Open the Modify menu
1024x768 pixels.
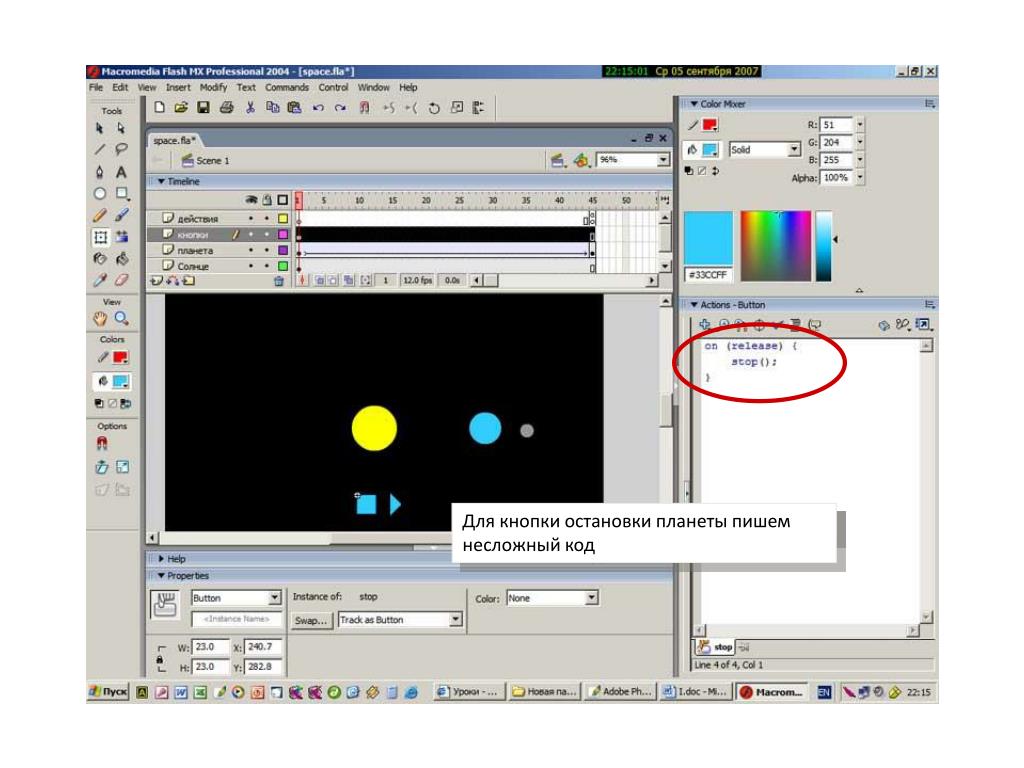pos(213,87)
